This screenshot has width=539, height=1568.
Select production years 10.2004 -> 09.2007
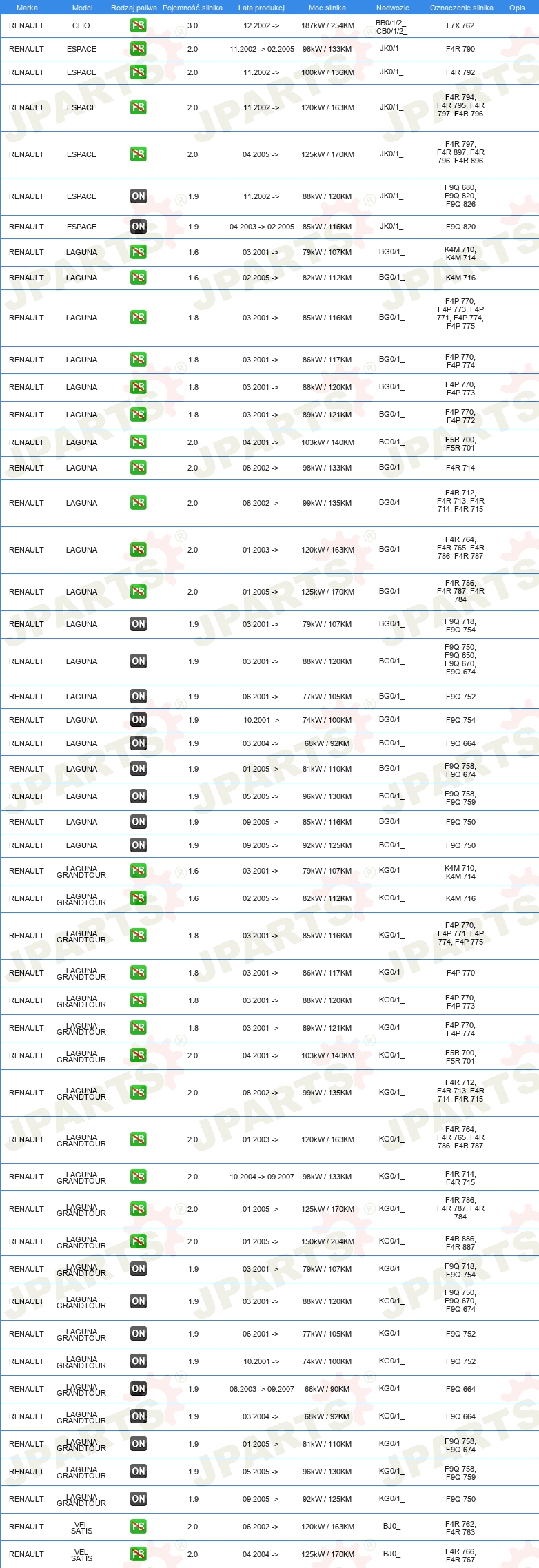coord(262,1177)
